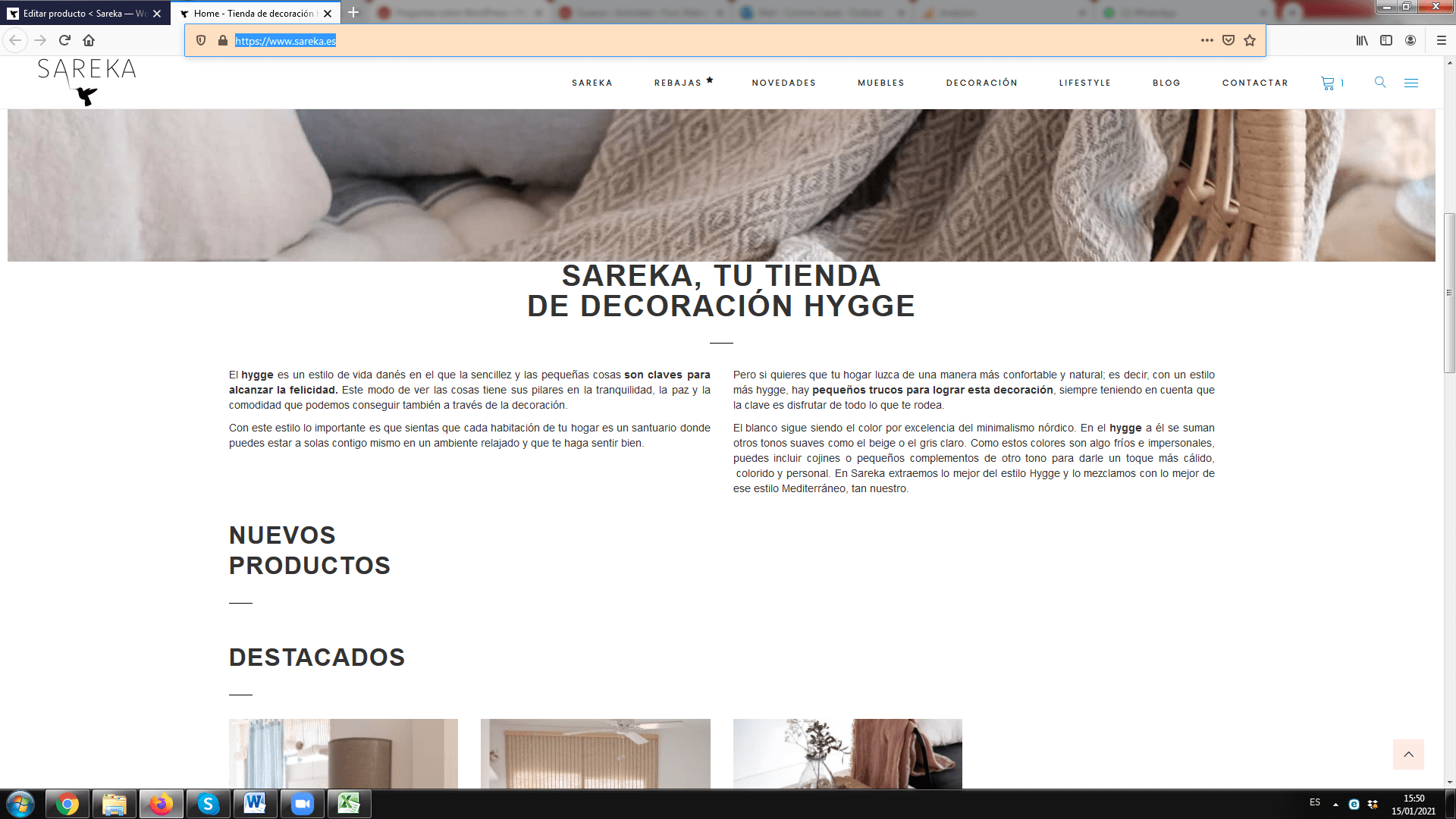The height and width of the screenshot is (819, 1456).
Task: Click the DESTACADOS heading
Action: point(317,657)
